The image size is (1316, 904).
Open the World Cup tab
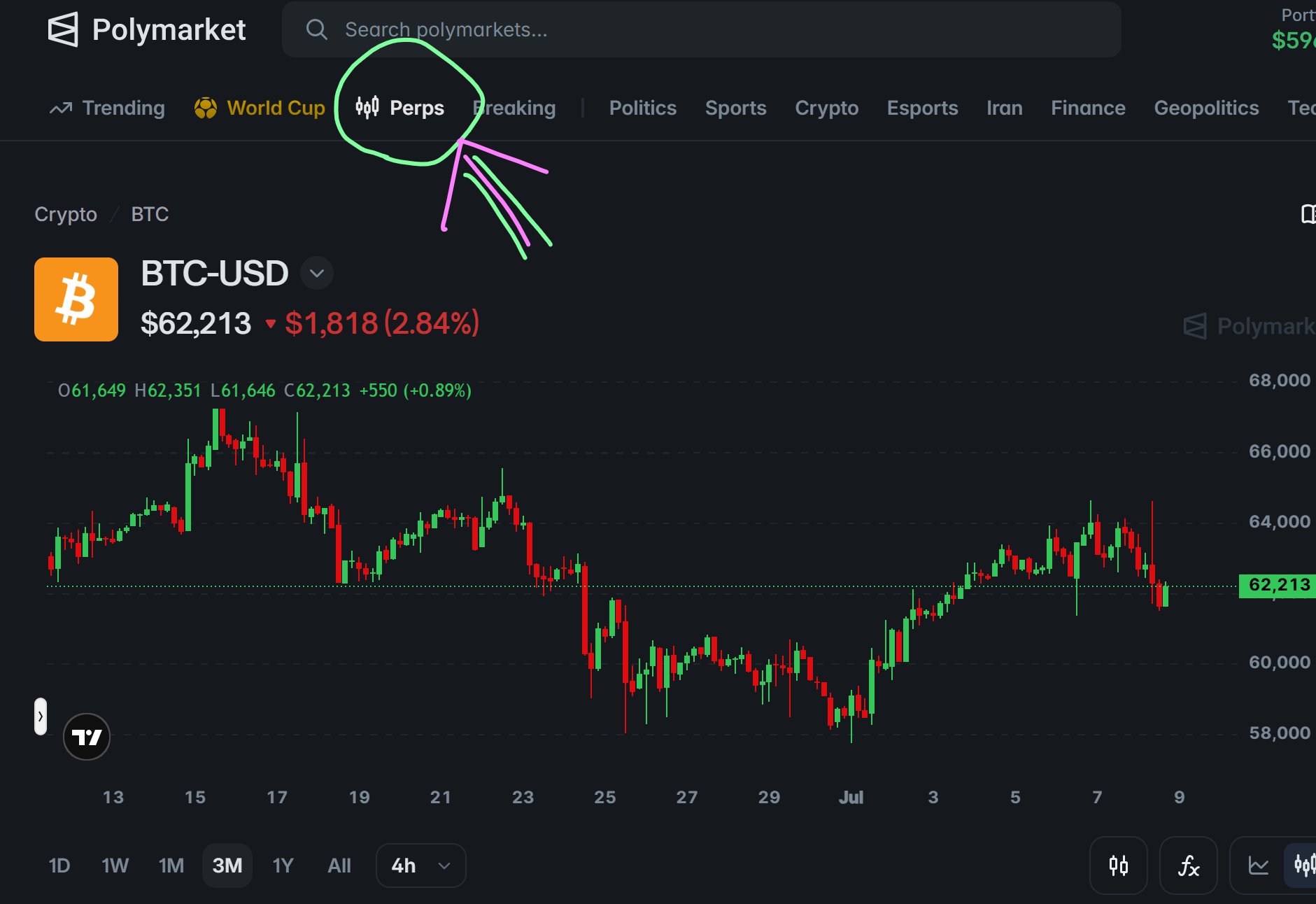coord(260,108)
